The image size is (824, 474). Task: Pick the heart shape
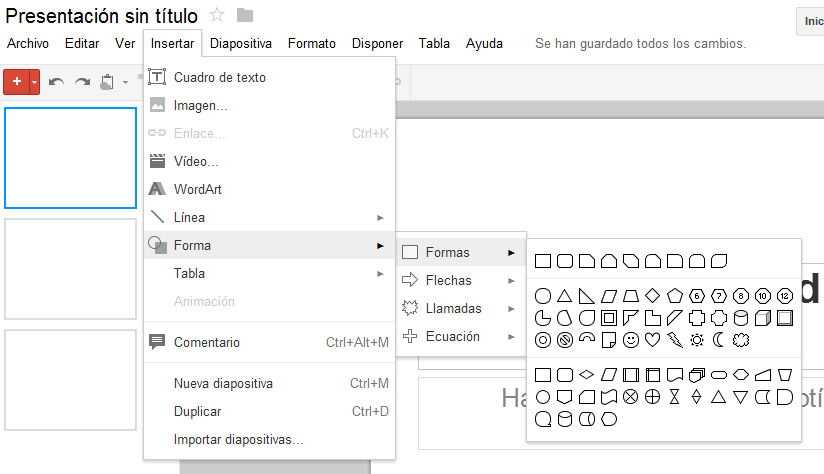coord(653,340)
